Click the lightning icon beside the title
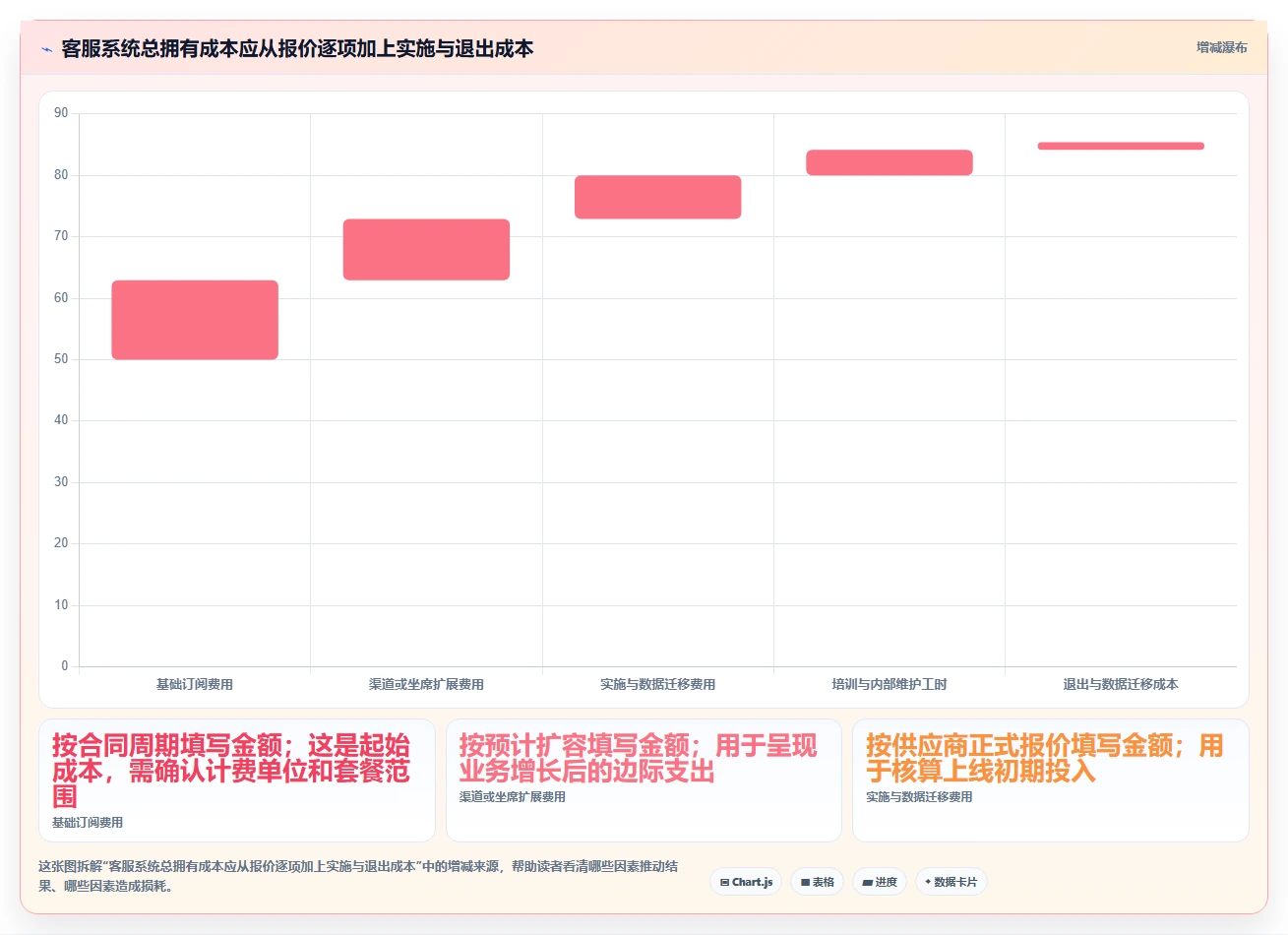Viewport: 1288px width, 935px height. click(46, 49)
